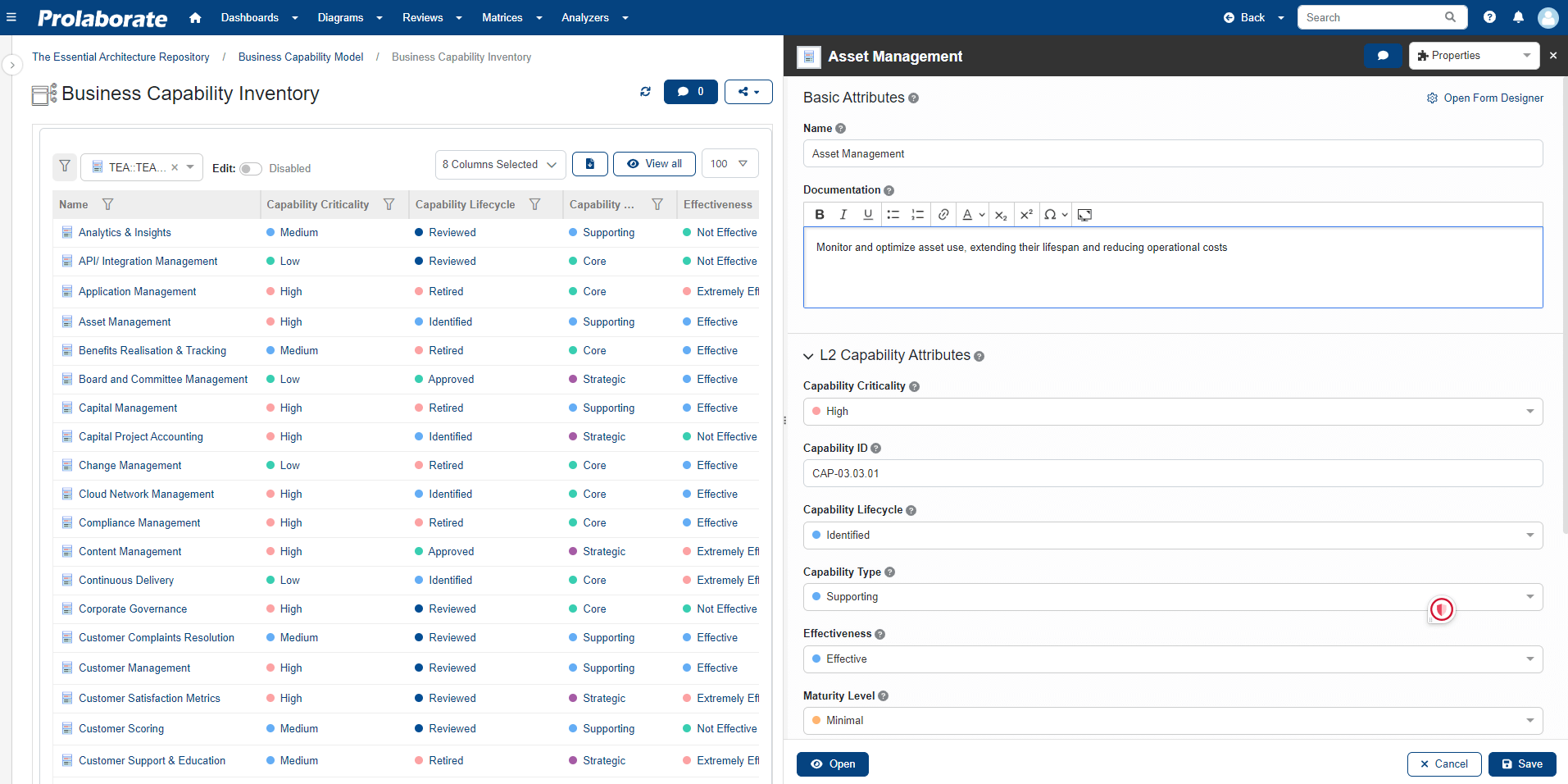Viewport: 1568px width, 784px height.
Task: Go to The Essential Architecture Repository breadcrumb
Action: [120, 57]
